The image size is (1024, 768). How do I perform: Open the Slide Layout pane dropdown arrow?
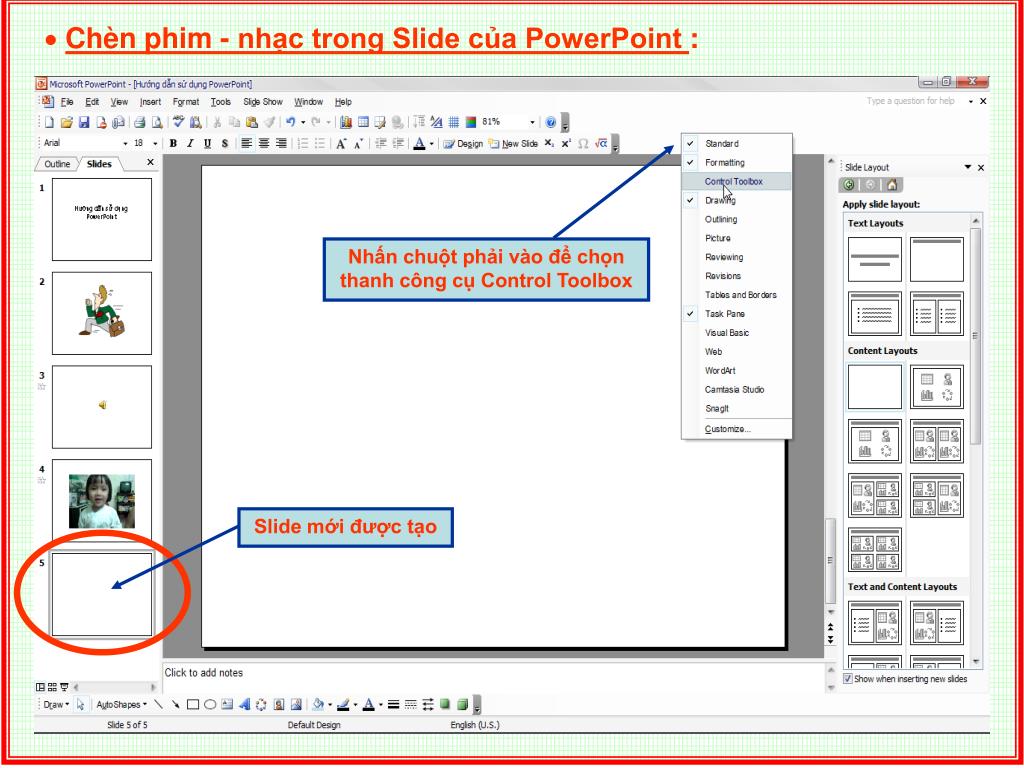(x=968, y=168)
